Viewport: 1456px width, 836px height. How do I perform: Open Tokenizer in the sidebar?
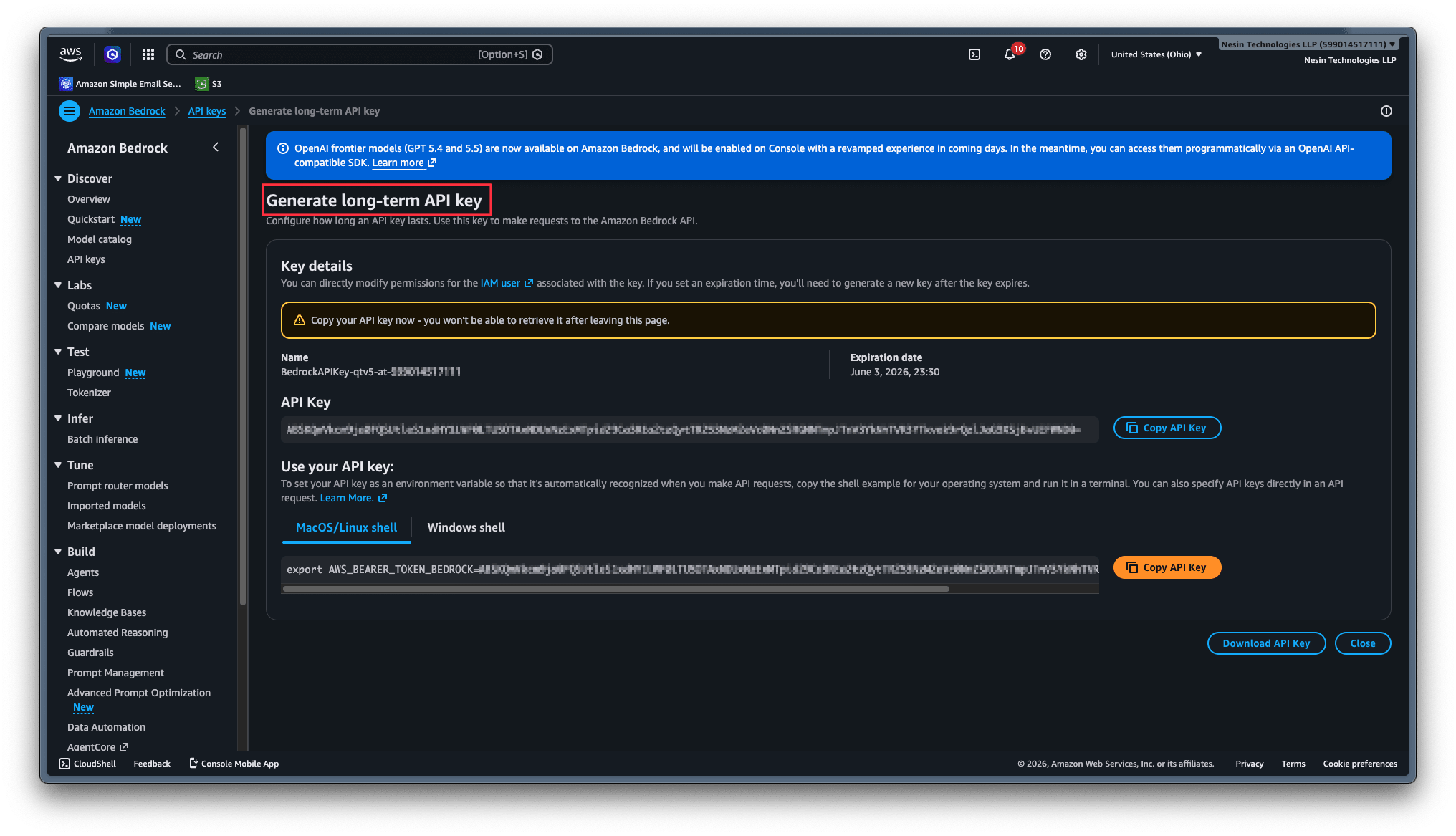click(x=89, y=393)
